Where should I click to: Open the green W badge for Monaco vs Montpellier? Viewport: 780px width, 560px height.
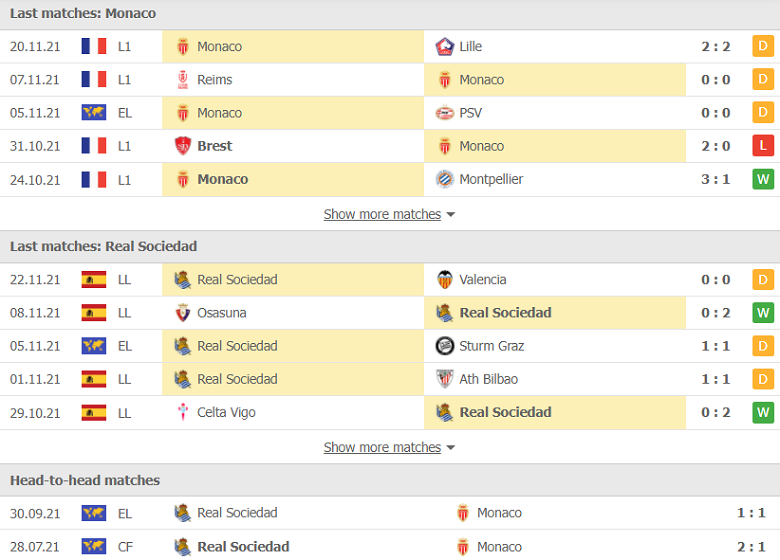coord(763,179)
